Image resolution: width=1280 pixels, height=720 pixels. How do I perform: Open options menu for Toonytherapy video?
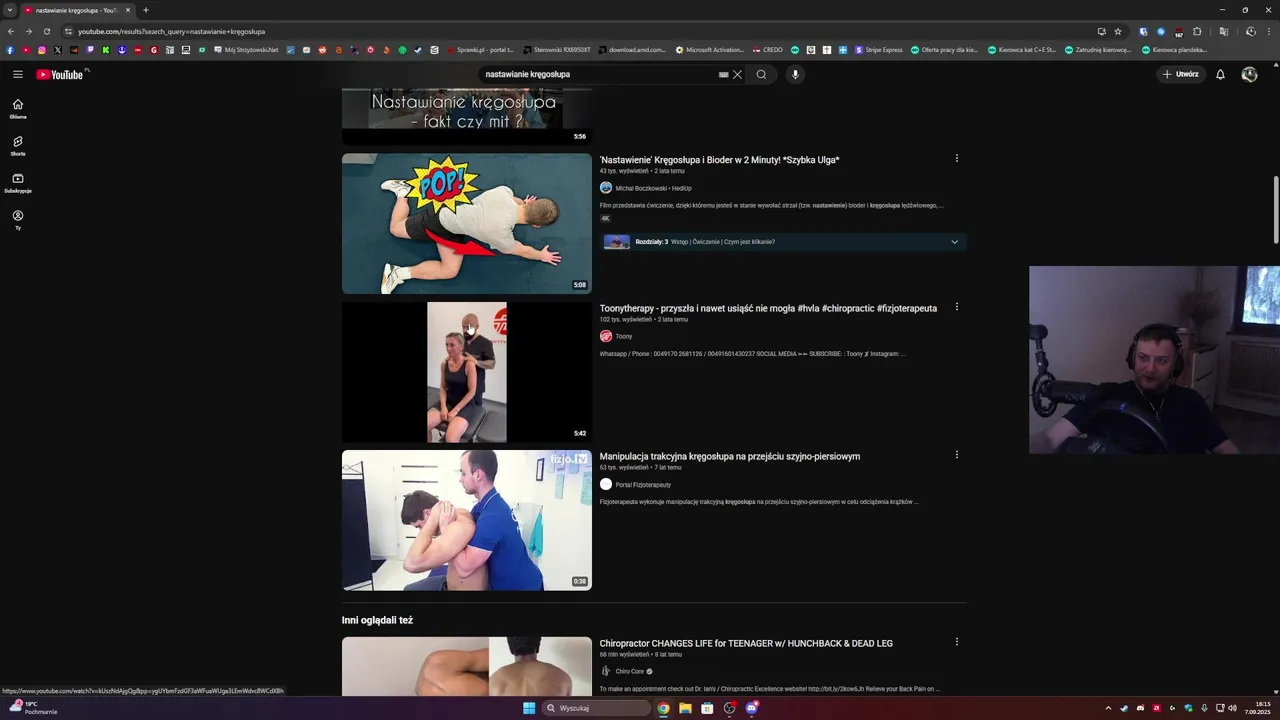click(957, 307)
